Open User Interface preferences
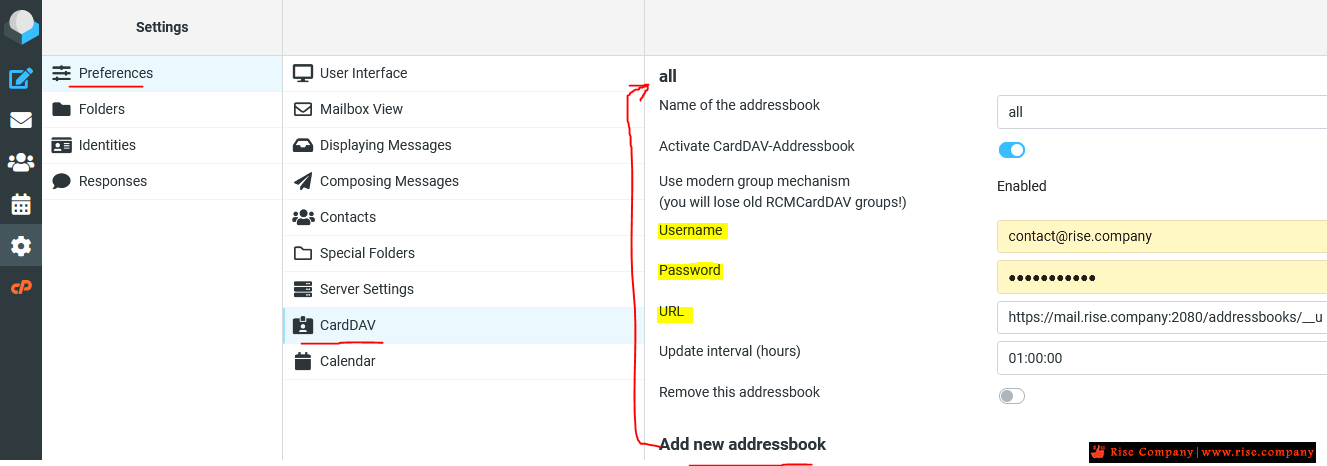This screenshot has height=466, width=1327. pos(363,73)
